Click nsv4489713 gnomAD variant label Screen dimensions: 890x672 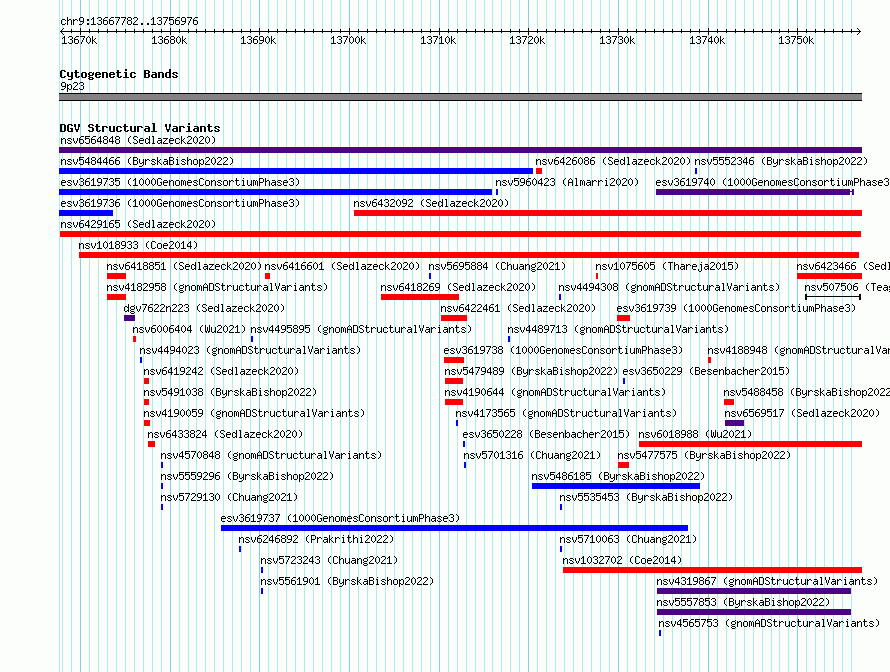click(618, 329)
